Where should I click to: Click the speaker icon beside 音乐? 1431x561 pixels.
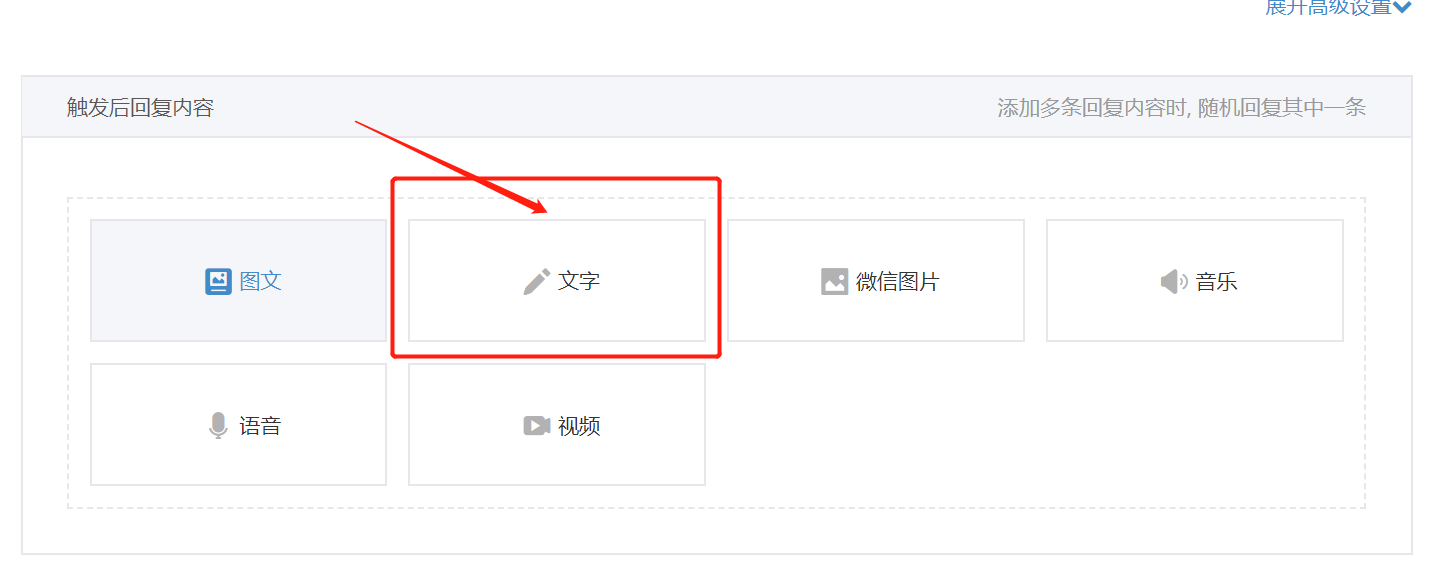tap(1174, 282)
